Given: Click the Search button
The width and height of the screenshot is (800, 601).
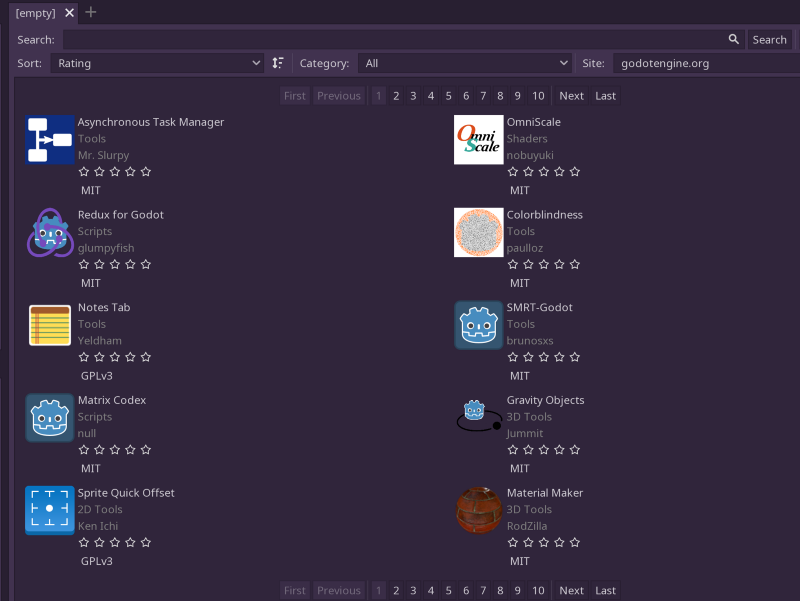Looking at the screenshot, I should 769,40.
